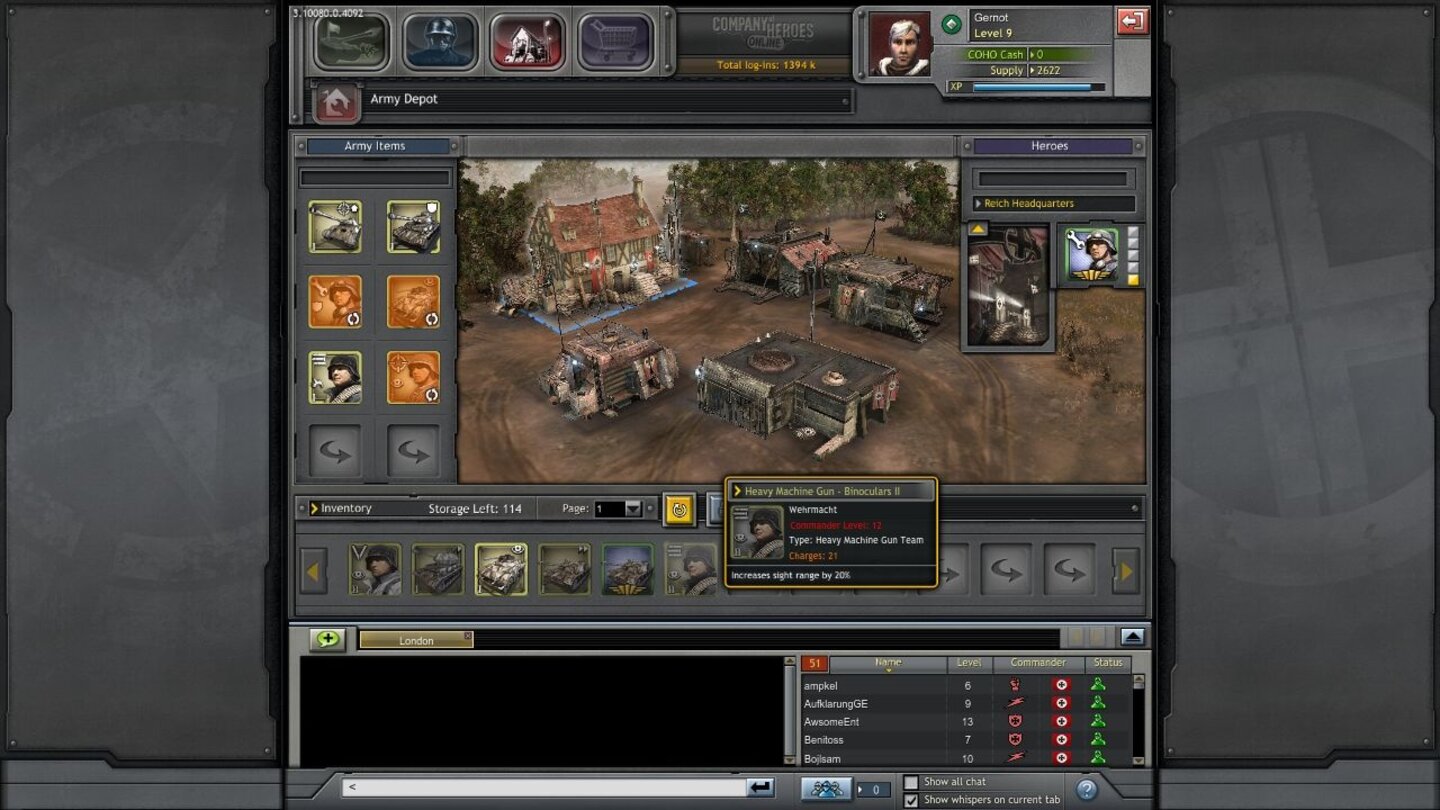This screenshot has height=810, width=1440.
Task: Expand the Inventory header arrow
Action: click(x=314, y=508)
